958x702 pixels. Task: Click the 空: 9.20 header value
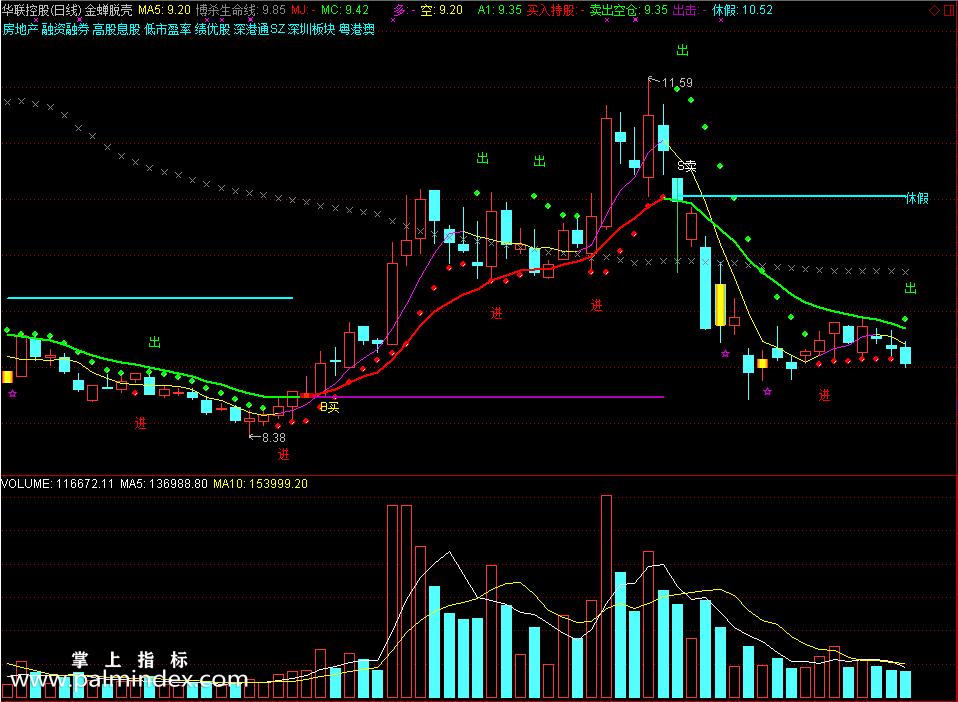click(x=441, y=10)
